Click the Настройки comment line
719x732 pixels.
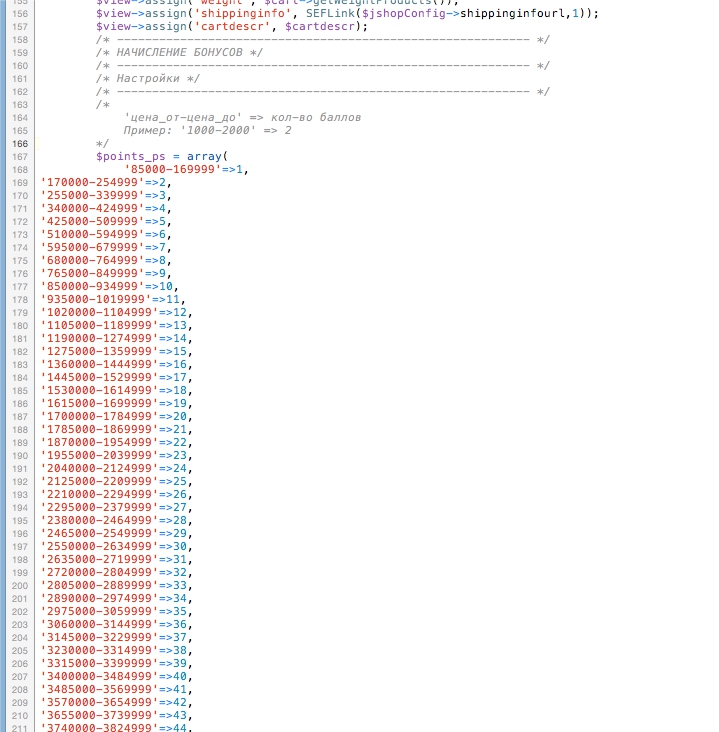click(147, 78)
